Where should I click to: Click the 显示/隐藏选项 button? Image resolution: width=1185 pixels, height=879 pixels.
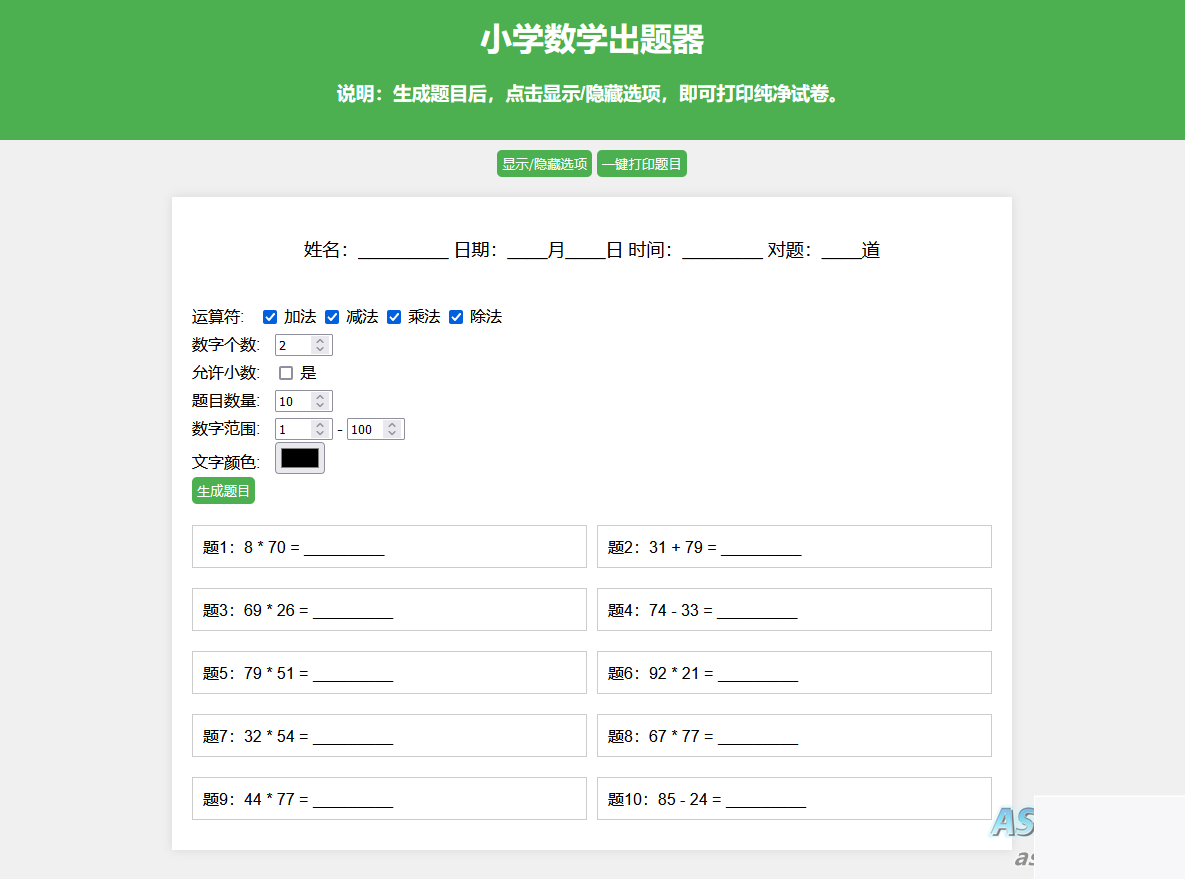pos(544,163)
